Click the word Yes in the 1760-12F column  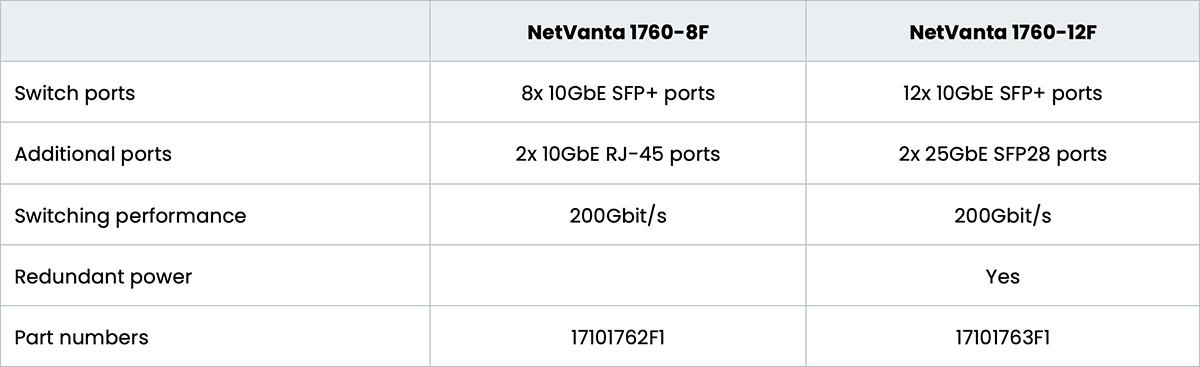pyautogui.click(x=1002, y=276)
